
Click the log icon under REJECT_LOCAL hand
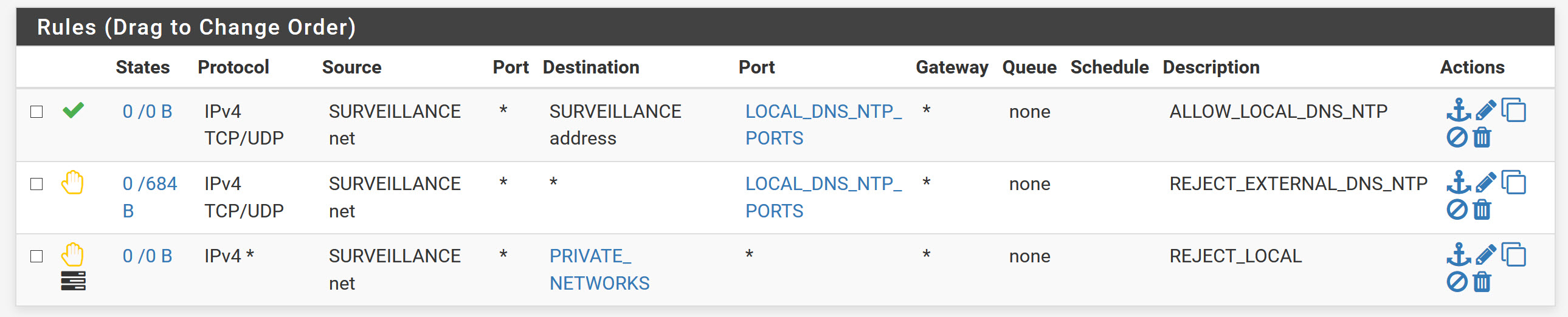(73, 281)
